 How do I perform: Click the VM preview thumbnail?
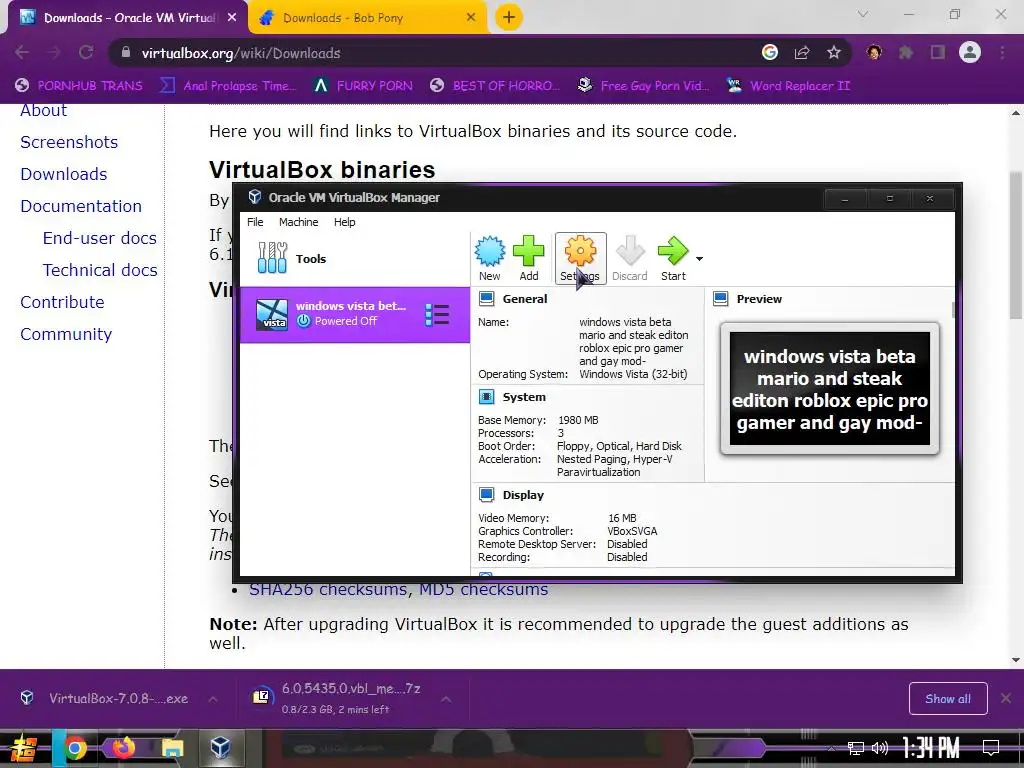(x=829, y=389)
